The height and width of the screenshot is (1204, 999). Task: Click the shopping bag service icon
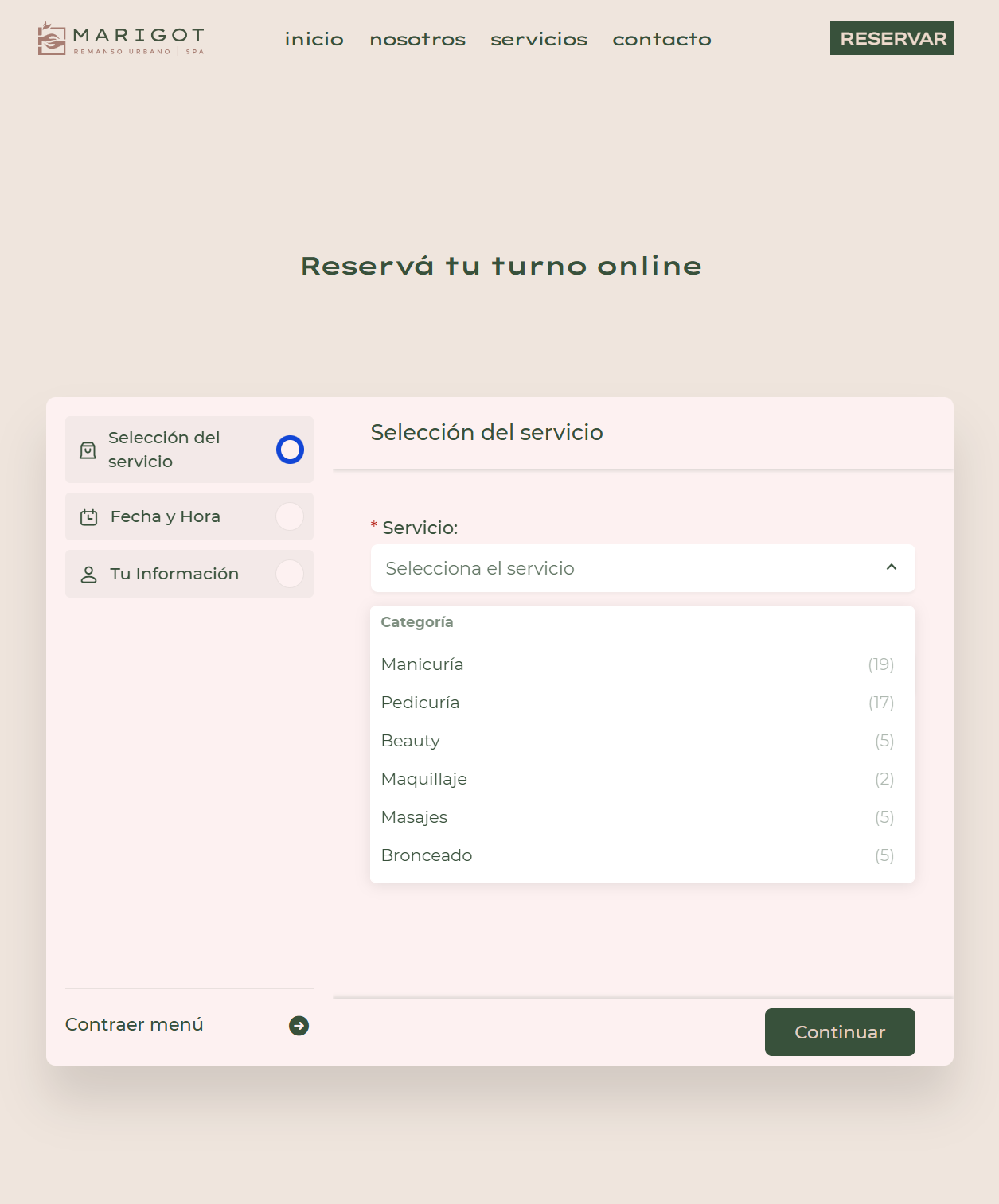[88, 450]
